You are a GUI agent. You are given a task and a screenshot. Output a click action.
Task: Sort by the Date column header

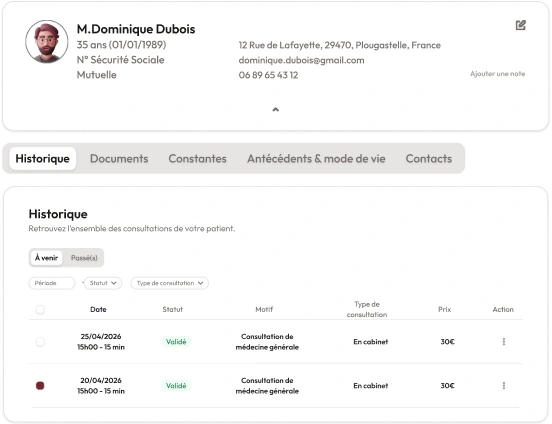(x=98, y=310)
